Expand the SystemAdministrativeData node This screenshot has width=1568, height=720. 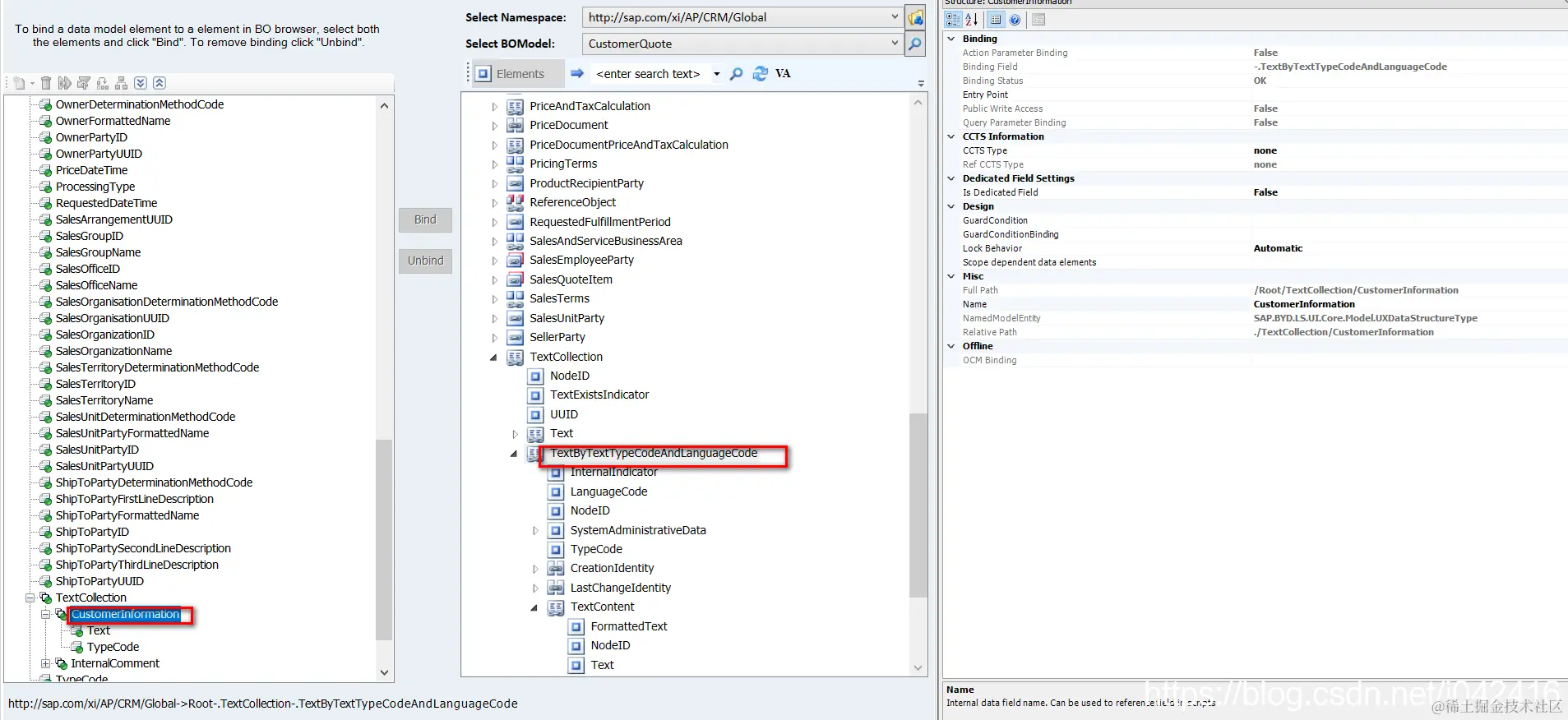tap(534, 531)
